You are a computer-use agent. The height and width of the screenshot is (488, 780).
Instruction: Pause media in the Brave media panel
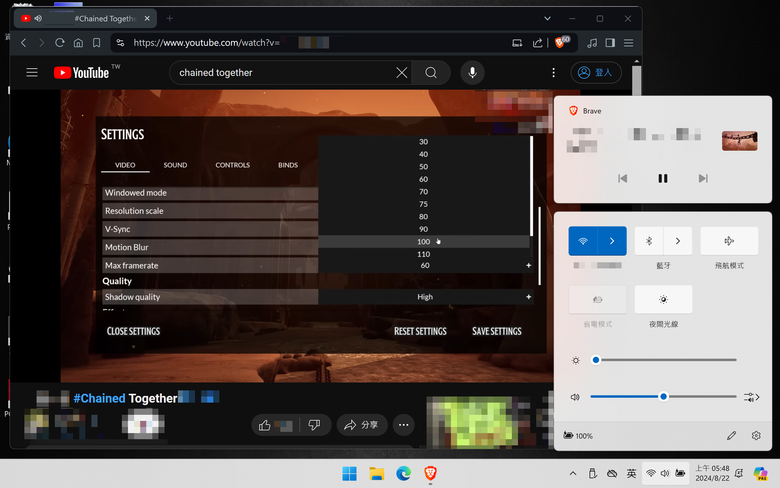[x=663, y=178]
